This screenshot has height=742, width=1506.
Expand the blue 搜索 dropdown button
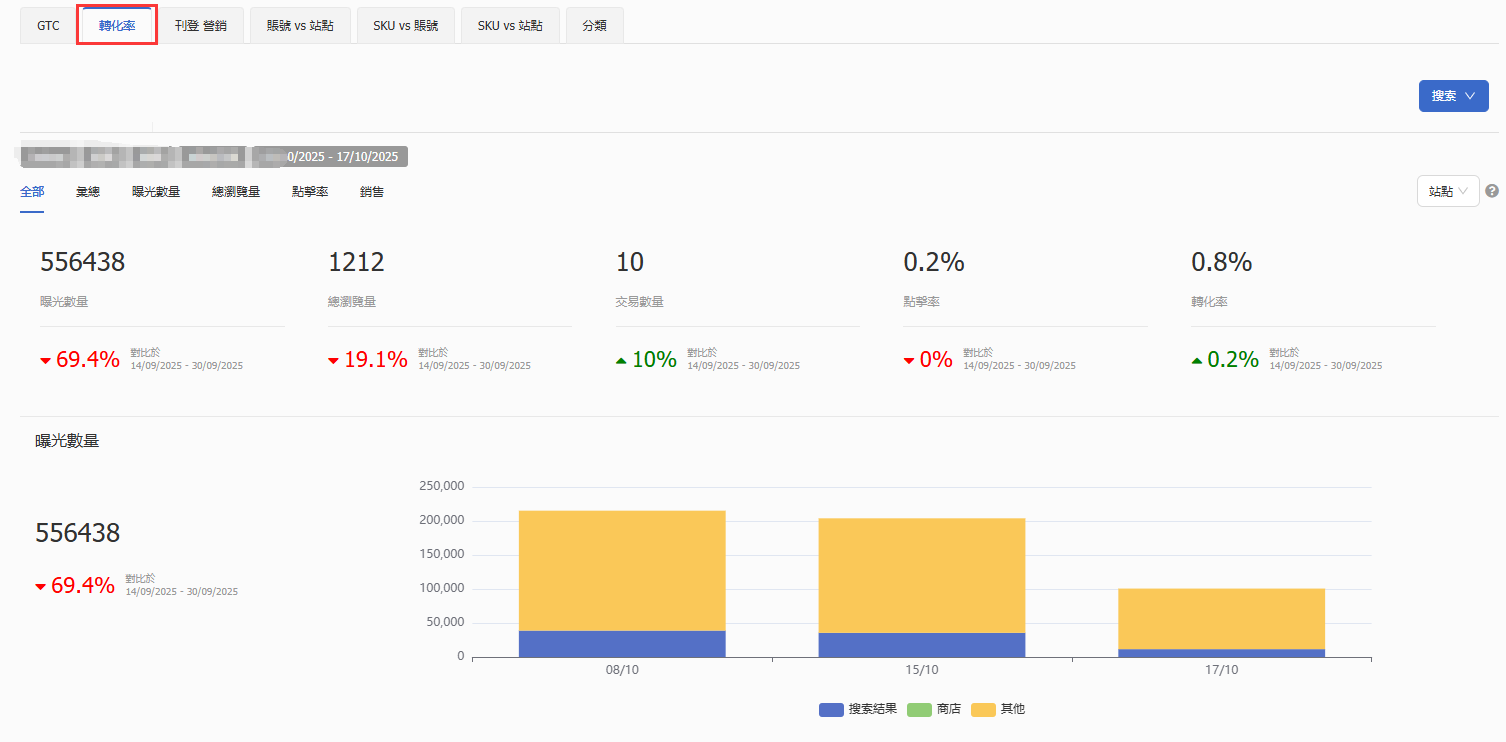coord(1453,96)
